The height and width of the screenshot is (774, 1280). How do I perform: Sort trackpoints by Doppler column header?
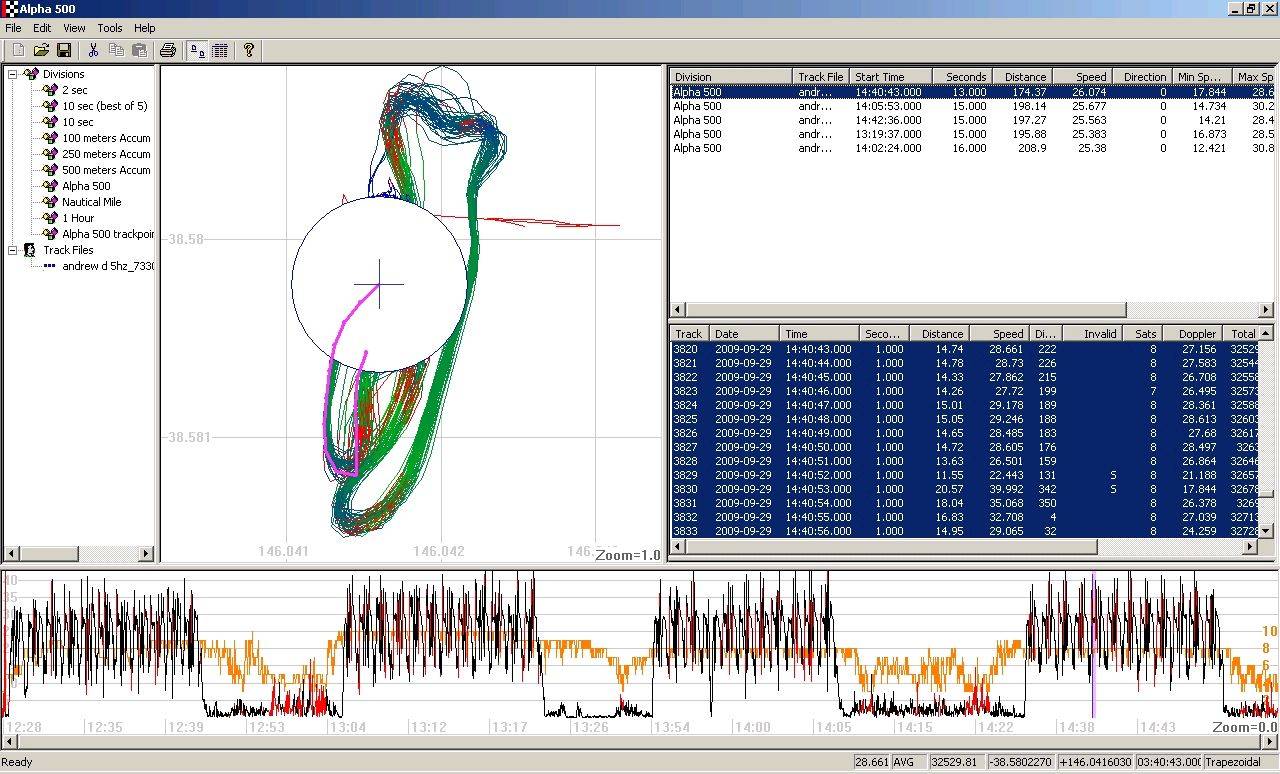coord(1197,334)
